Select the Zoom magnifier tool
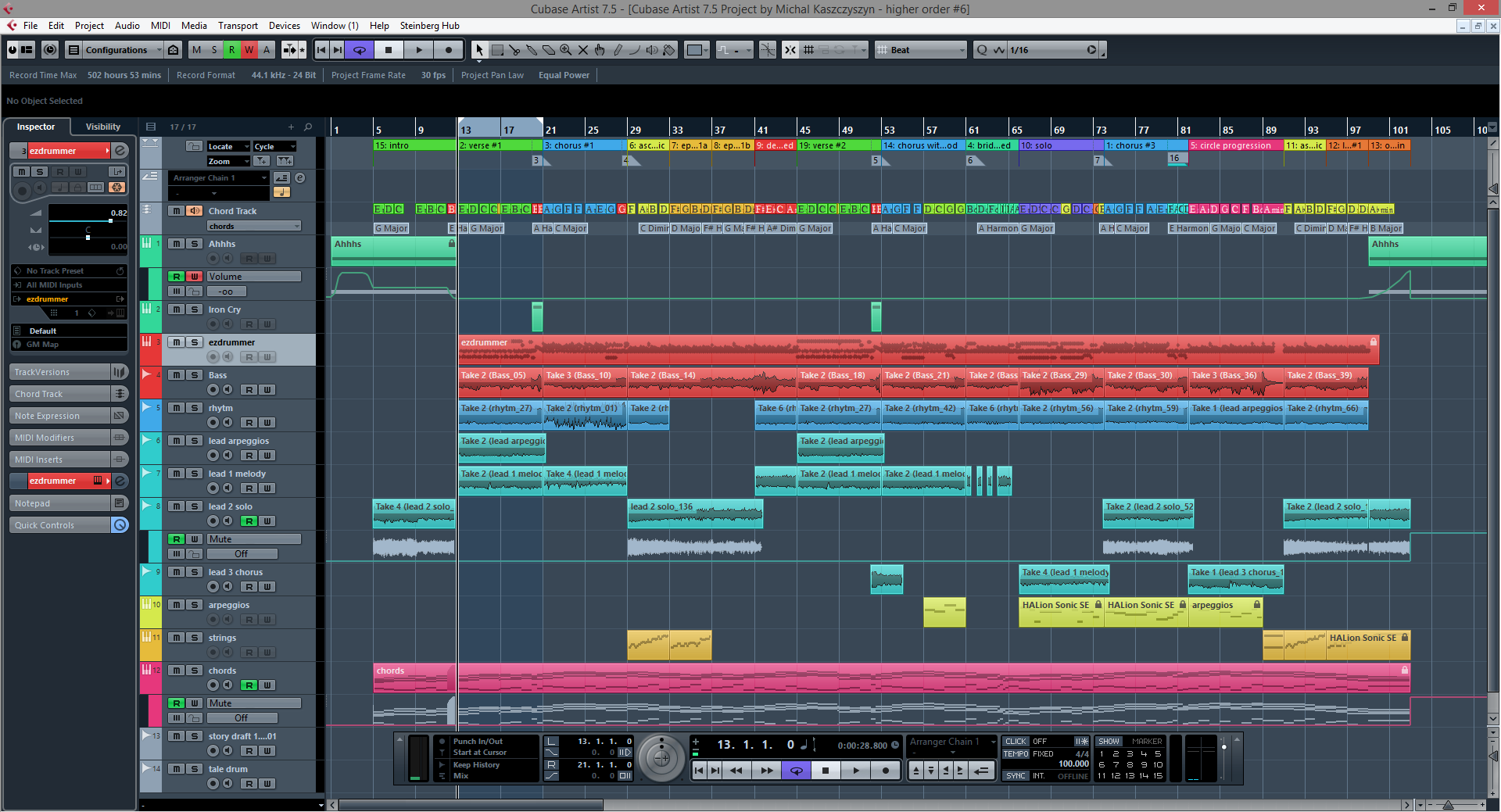Viewport: 1501px width, 812px height. (566, 50)
